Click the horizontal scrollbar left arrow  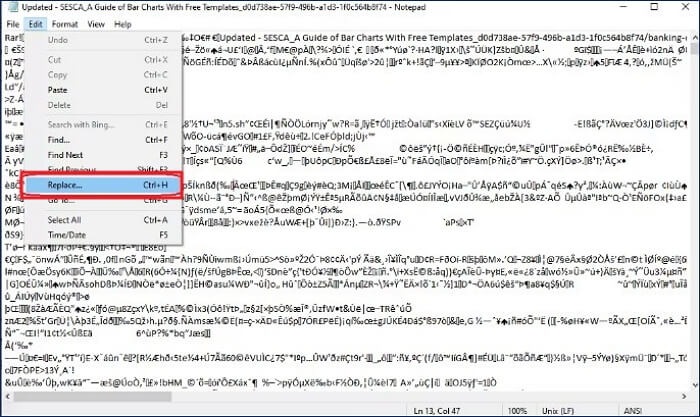8,396
